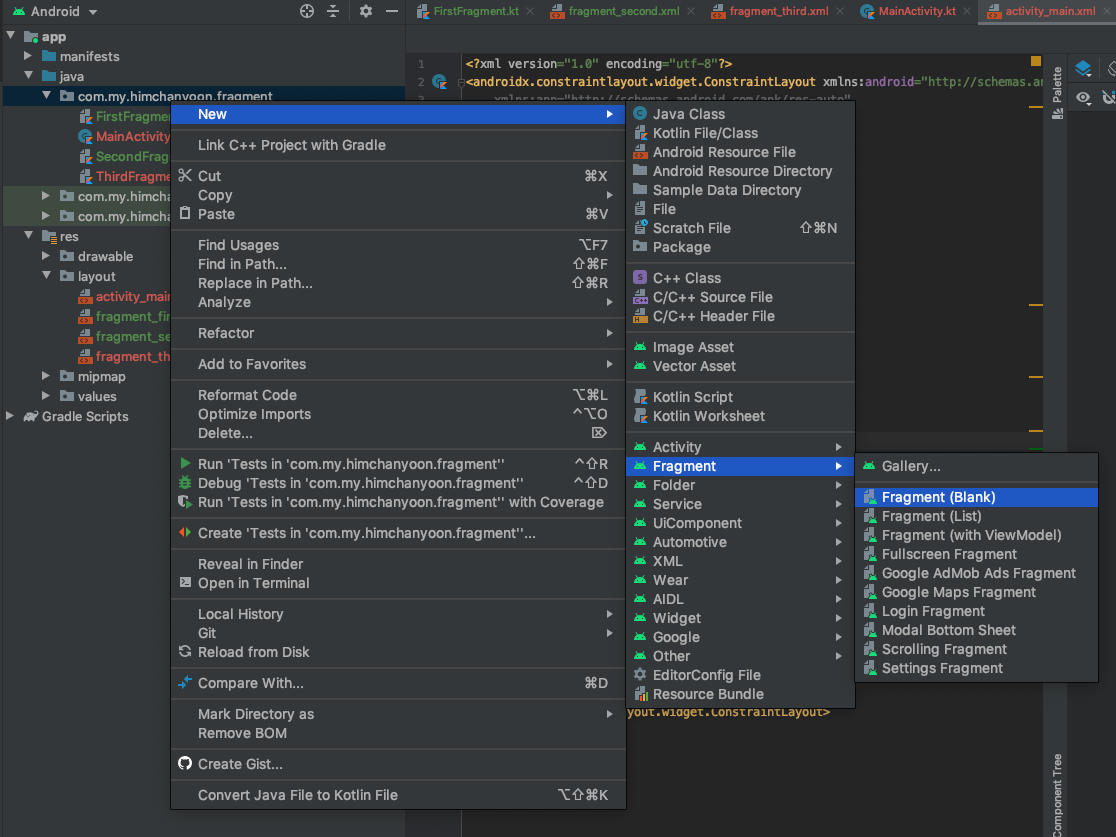Click the Compare With arrows icon
Viewport: 1116px width, 837px height.
point(185,683)
